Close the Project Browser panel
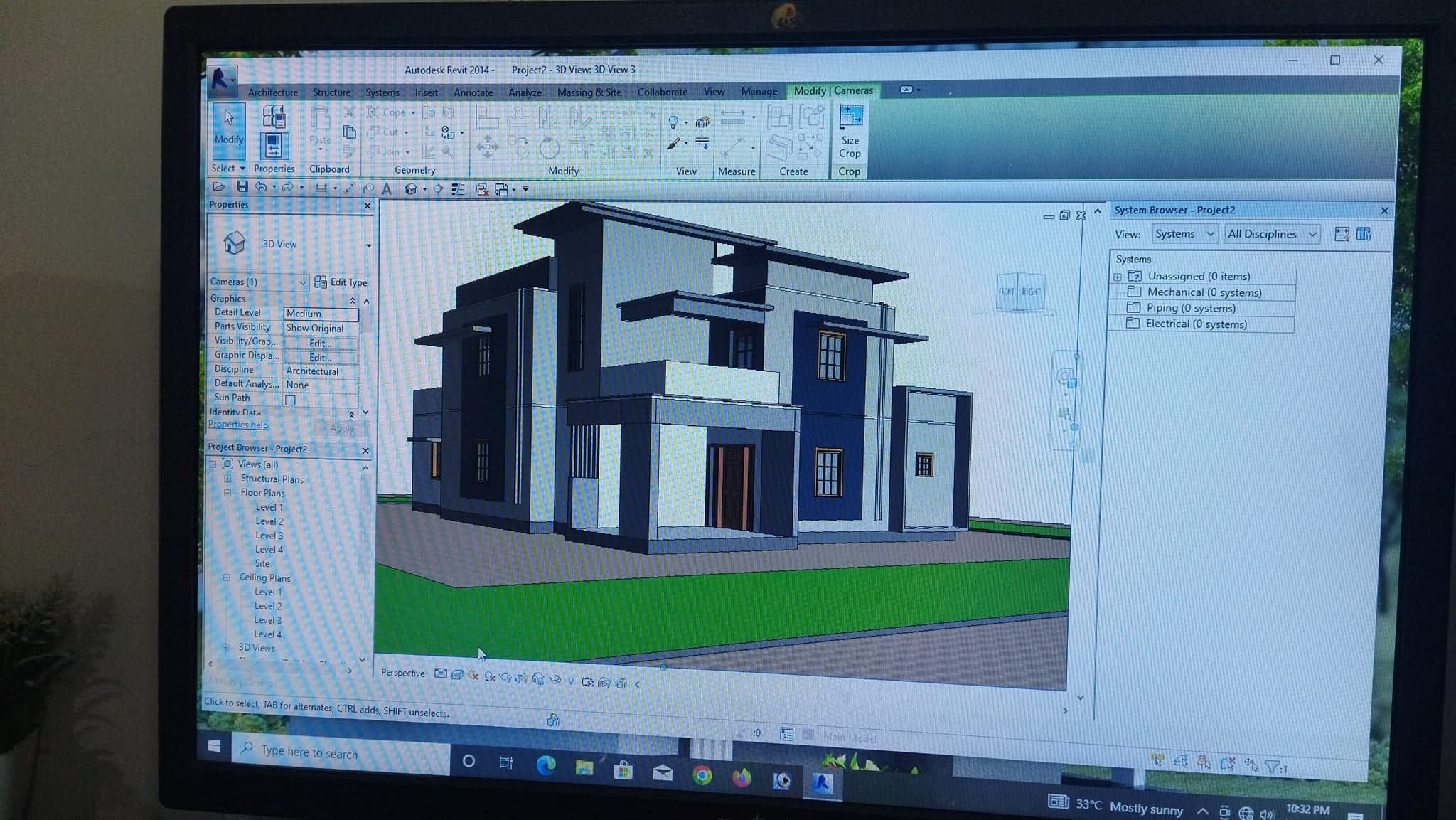This screenshot has height=820, width=1456. (x=365, y=450)
